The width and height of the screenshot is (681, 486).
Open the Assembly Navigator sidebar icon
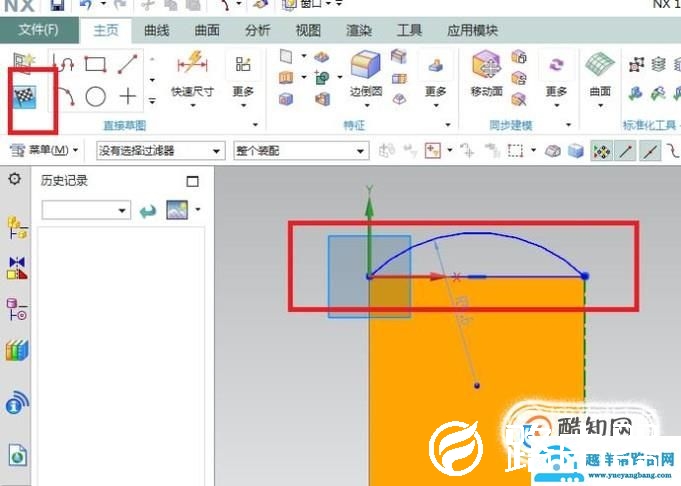pyautogui.click(x=17, y=228)
